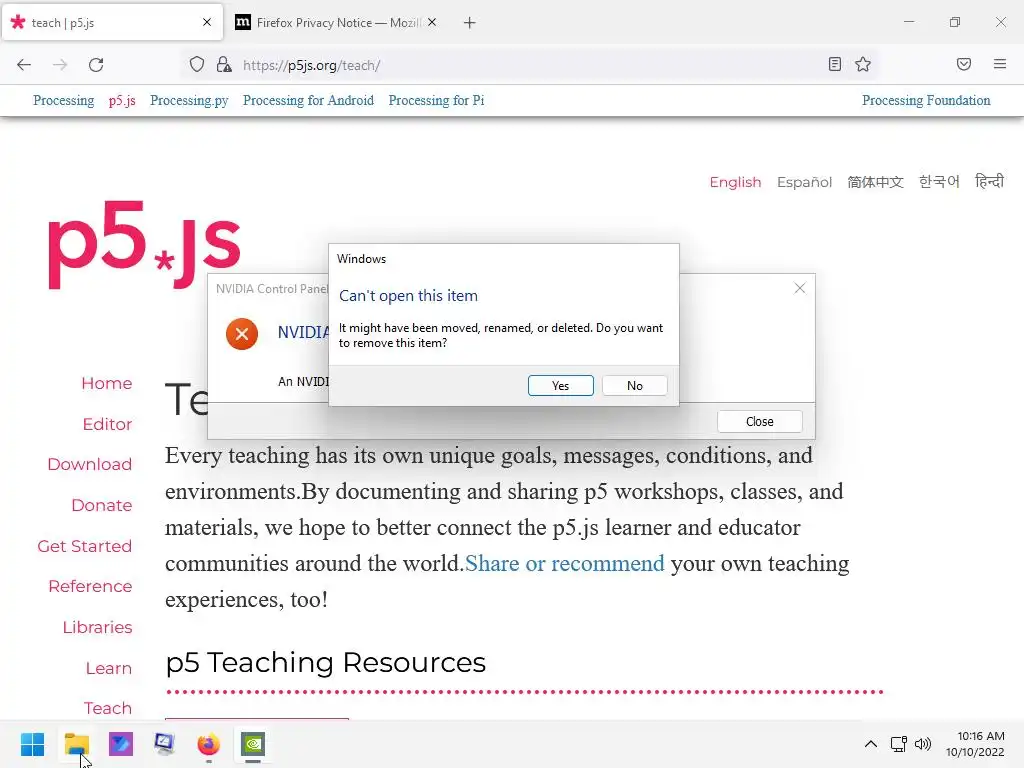Select the teach | p5.js tab
The height and width of the screenshot is (768, 1024).
coord(112,23)
